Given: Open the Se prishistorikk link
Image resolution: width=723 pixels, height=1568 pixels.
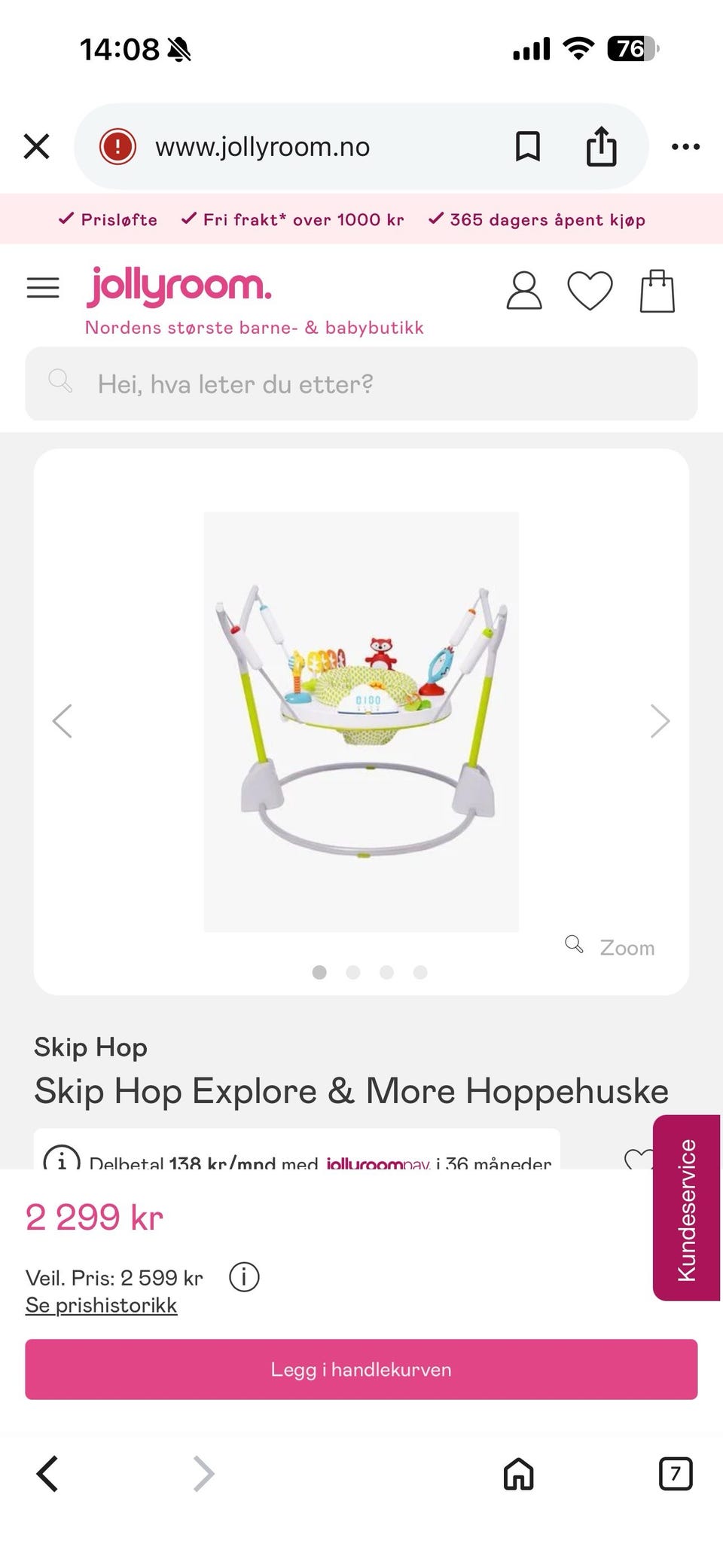Looking at the screenshot, I should tap(102, 1305).
